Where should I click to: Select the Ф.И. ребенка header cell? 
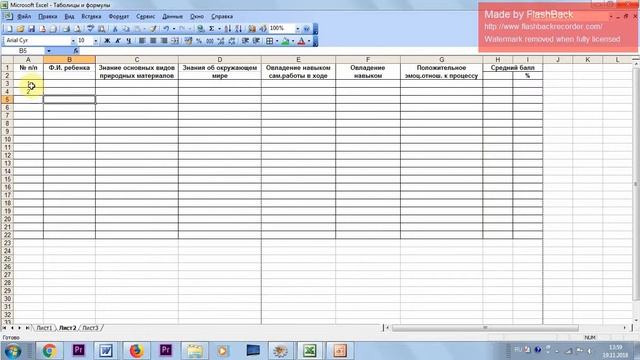click(69, 68)
